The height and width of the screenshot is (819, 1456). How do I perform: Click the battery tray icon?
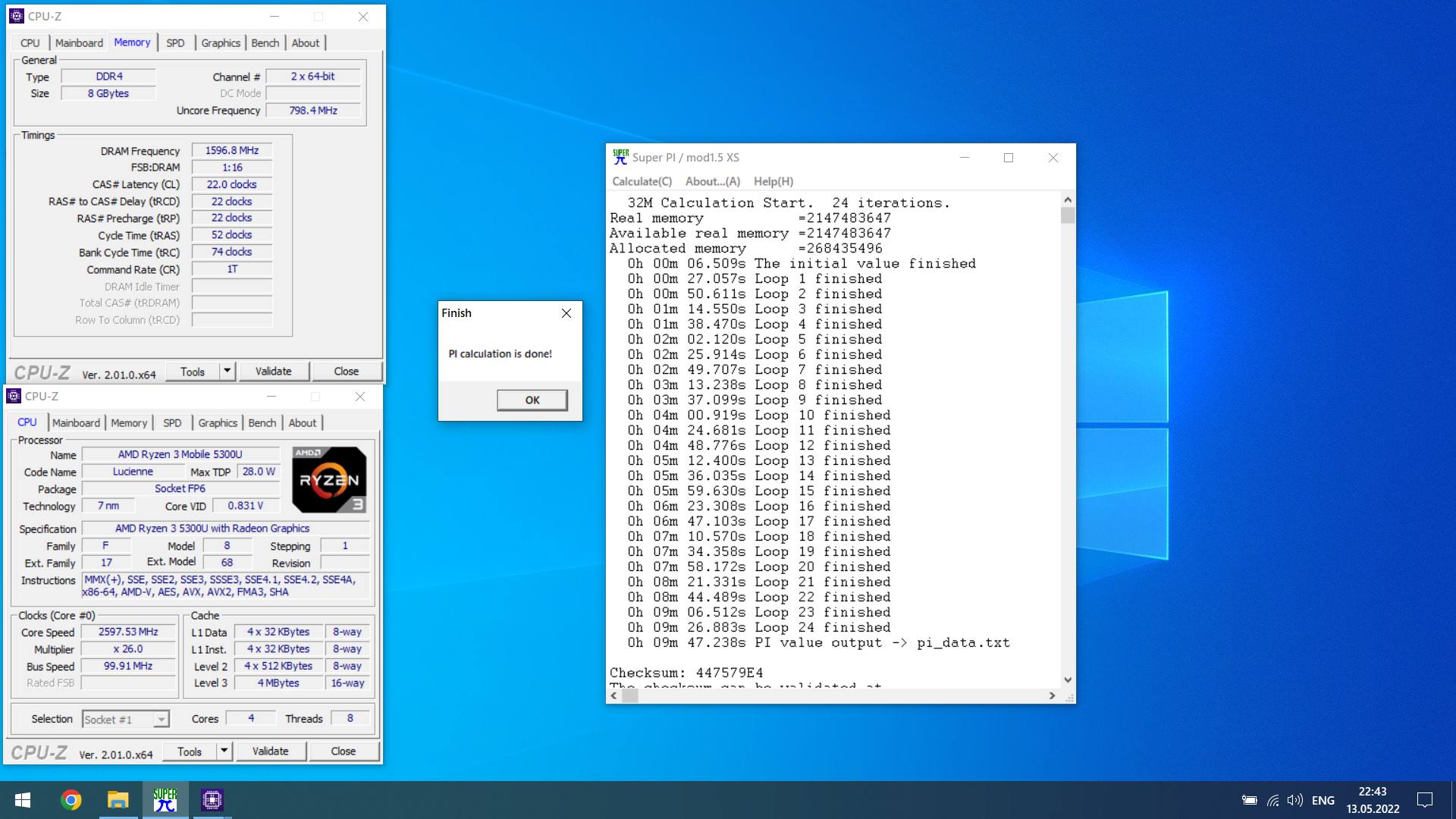tap(1250, 800)
